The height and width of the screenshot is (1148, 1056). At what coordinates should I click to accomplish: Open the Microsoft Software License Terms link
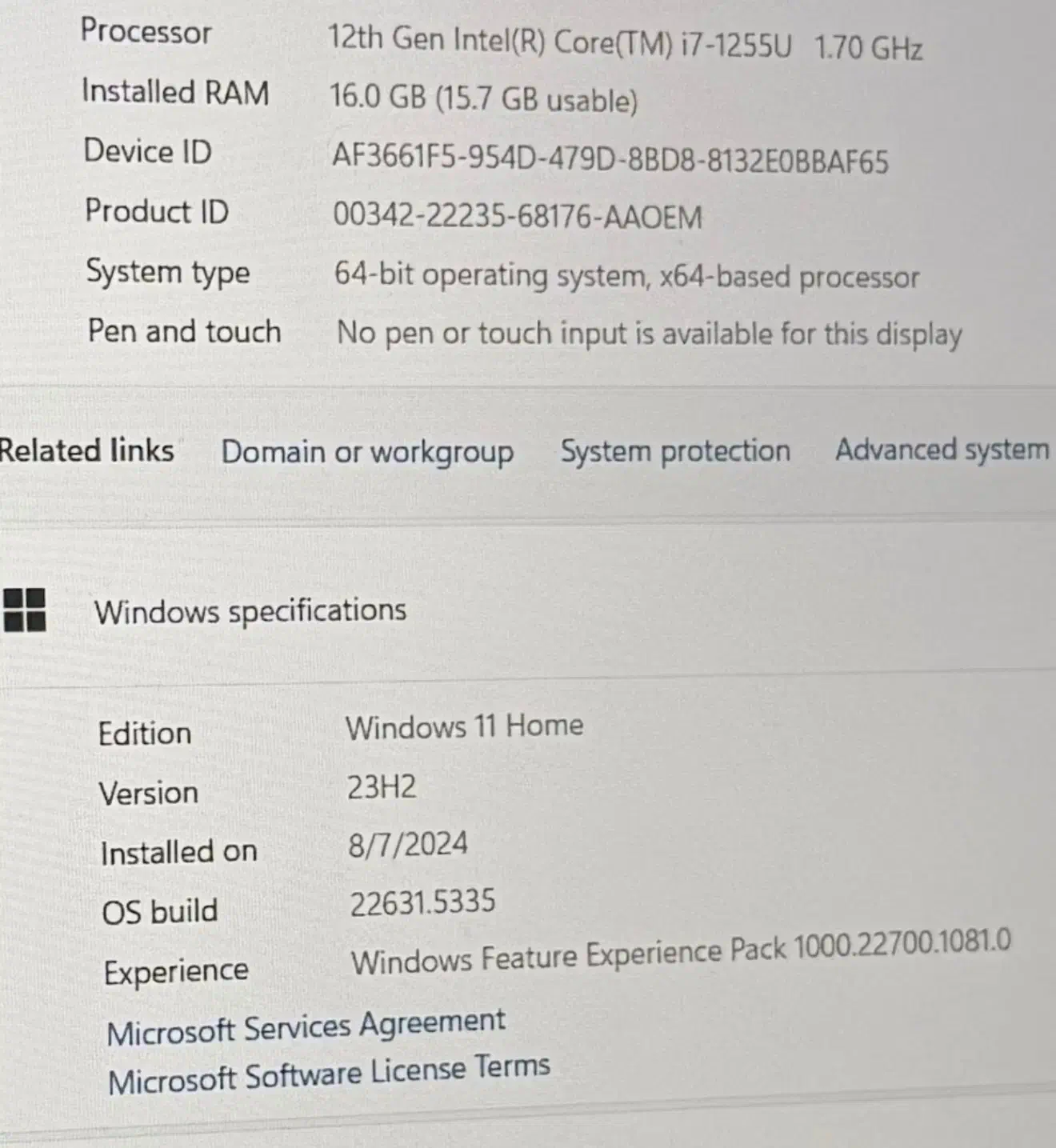329,1074
